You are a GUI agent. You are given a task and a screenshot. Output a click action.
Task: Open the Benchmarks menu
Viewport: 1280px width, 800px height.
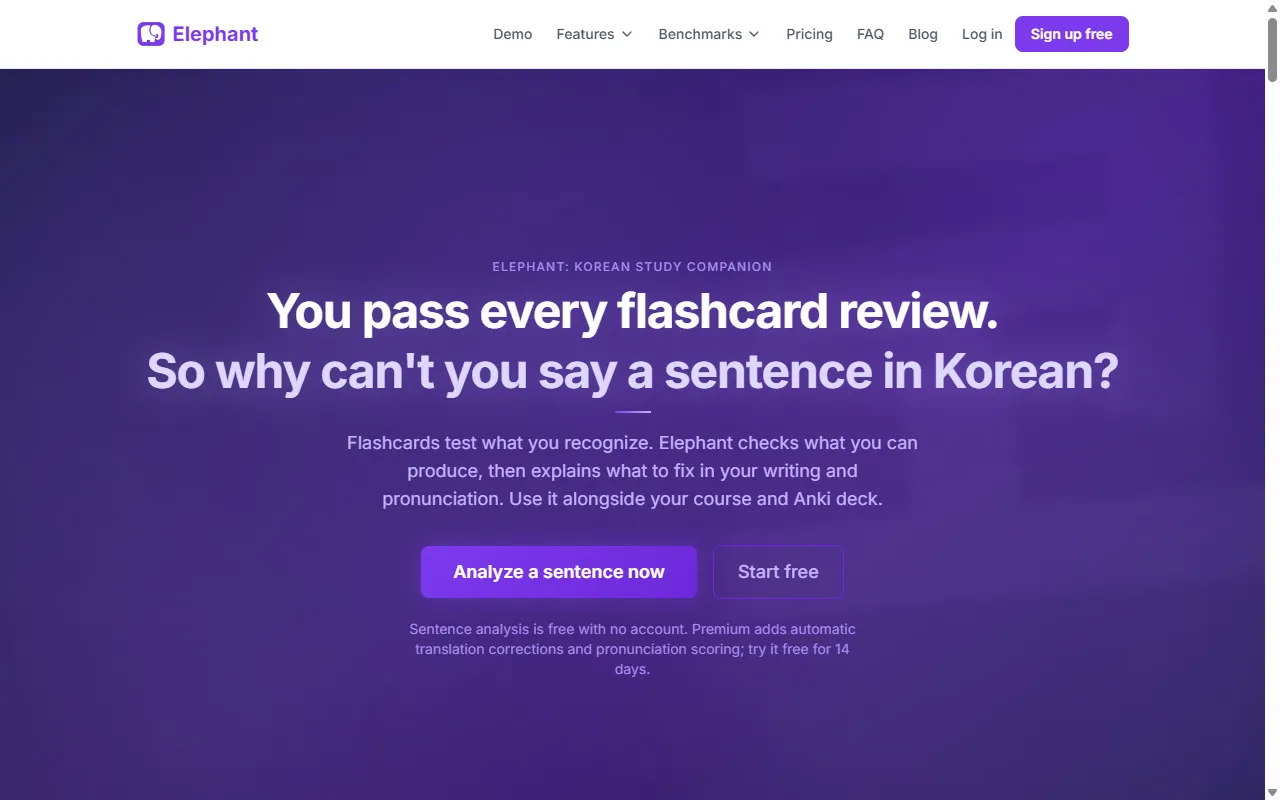[709, 34]
